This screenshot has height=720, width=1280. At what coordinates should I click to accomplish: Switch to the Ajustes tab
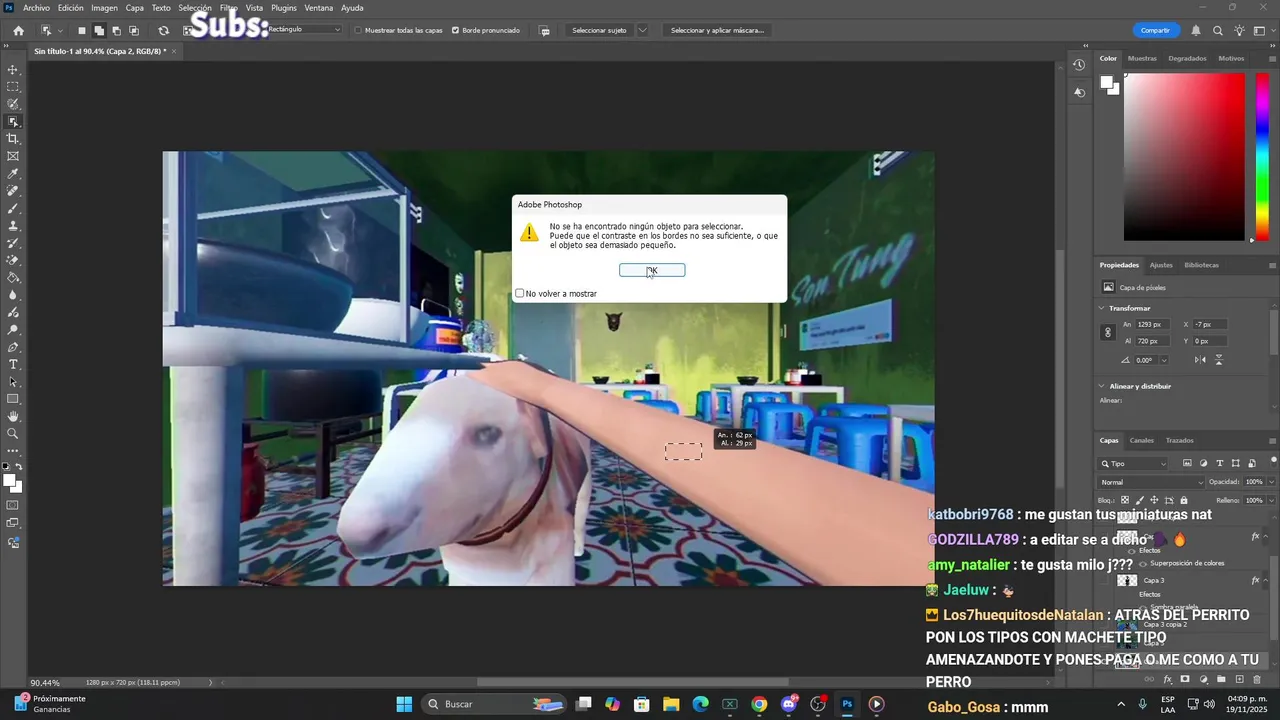pyautogui.click(x=1161, y=265)
